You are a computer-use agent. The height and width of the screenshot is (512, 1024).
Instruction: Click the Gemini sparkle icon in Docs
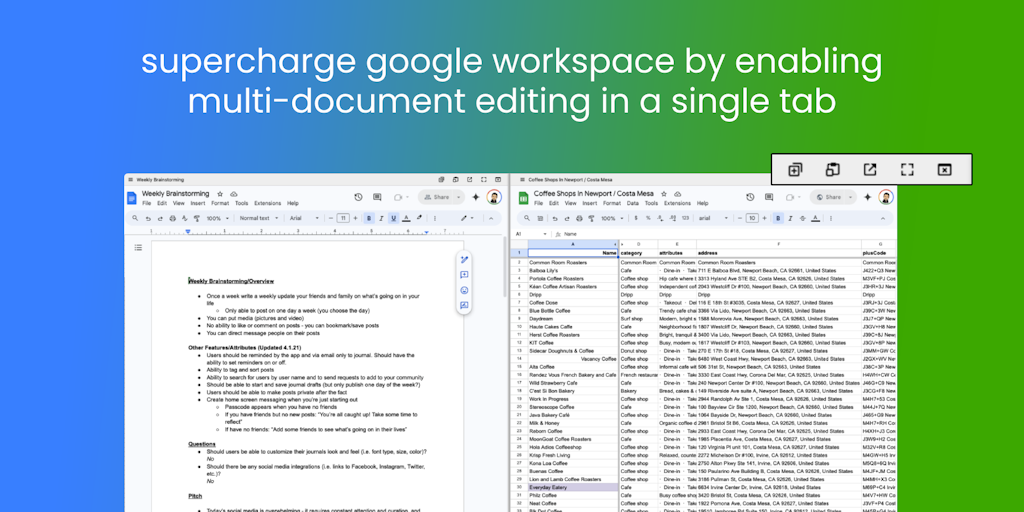coord(475,197)
